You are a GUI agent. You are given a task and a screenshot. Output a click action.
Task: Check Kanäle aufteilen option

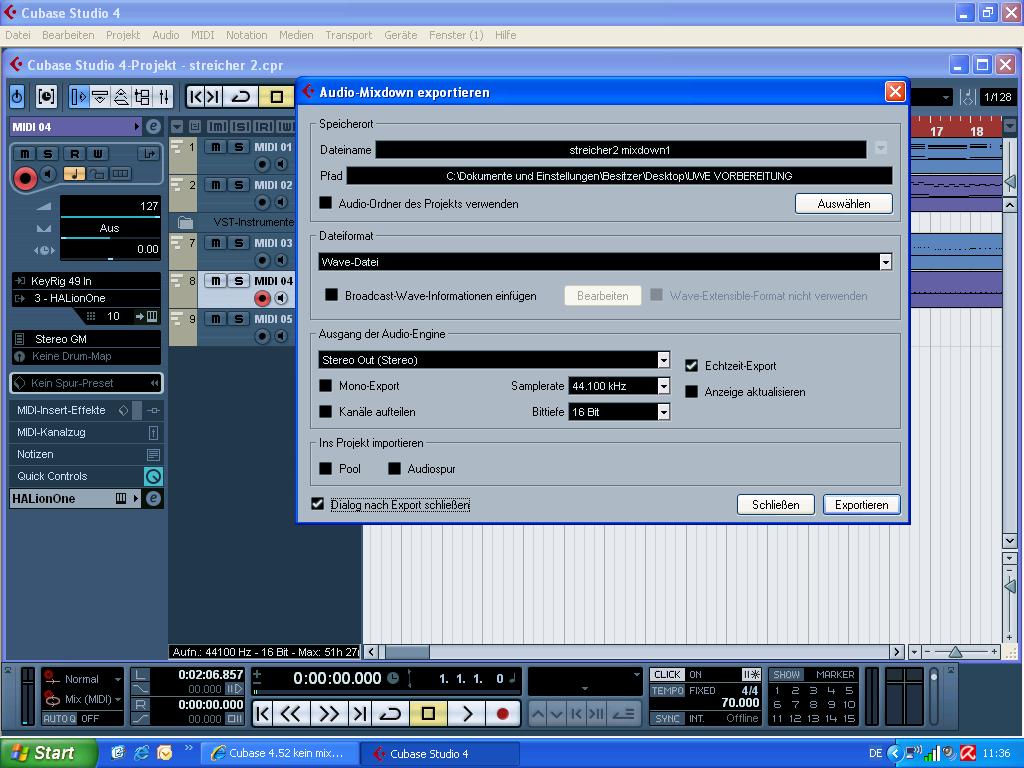coord(325,412)
